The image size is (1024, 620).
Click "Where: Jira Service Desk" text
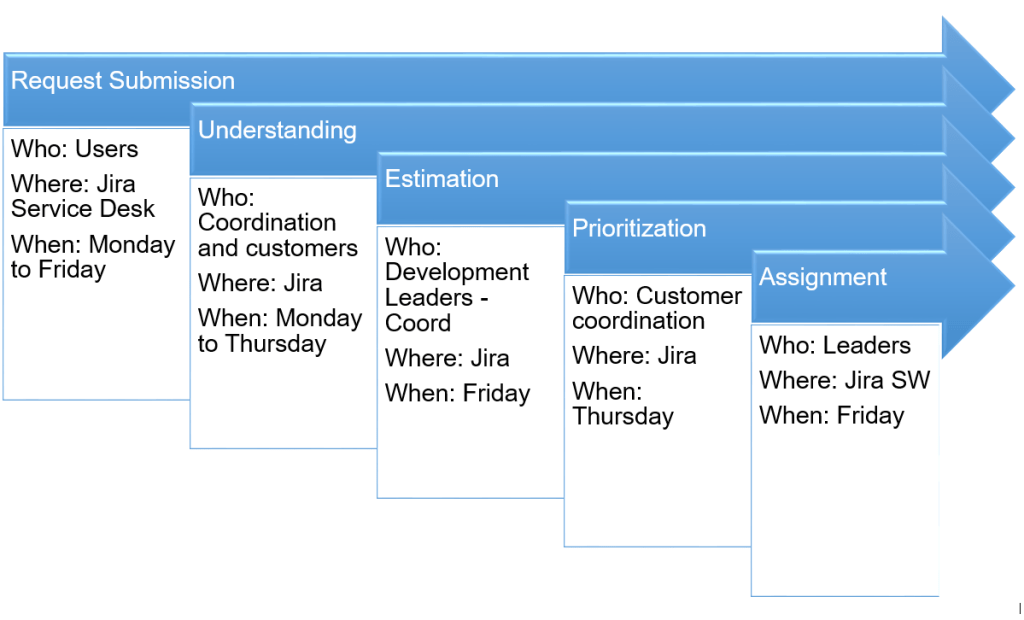click(83, 197)
